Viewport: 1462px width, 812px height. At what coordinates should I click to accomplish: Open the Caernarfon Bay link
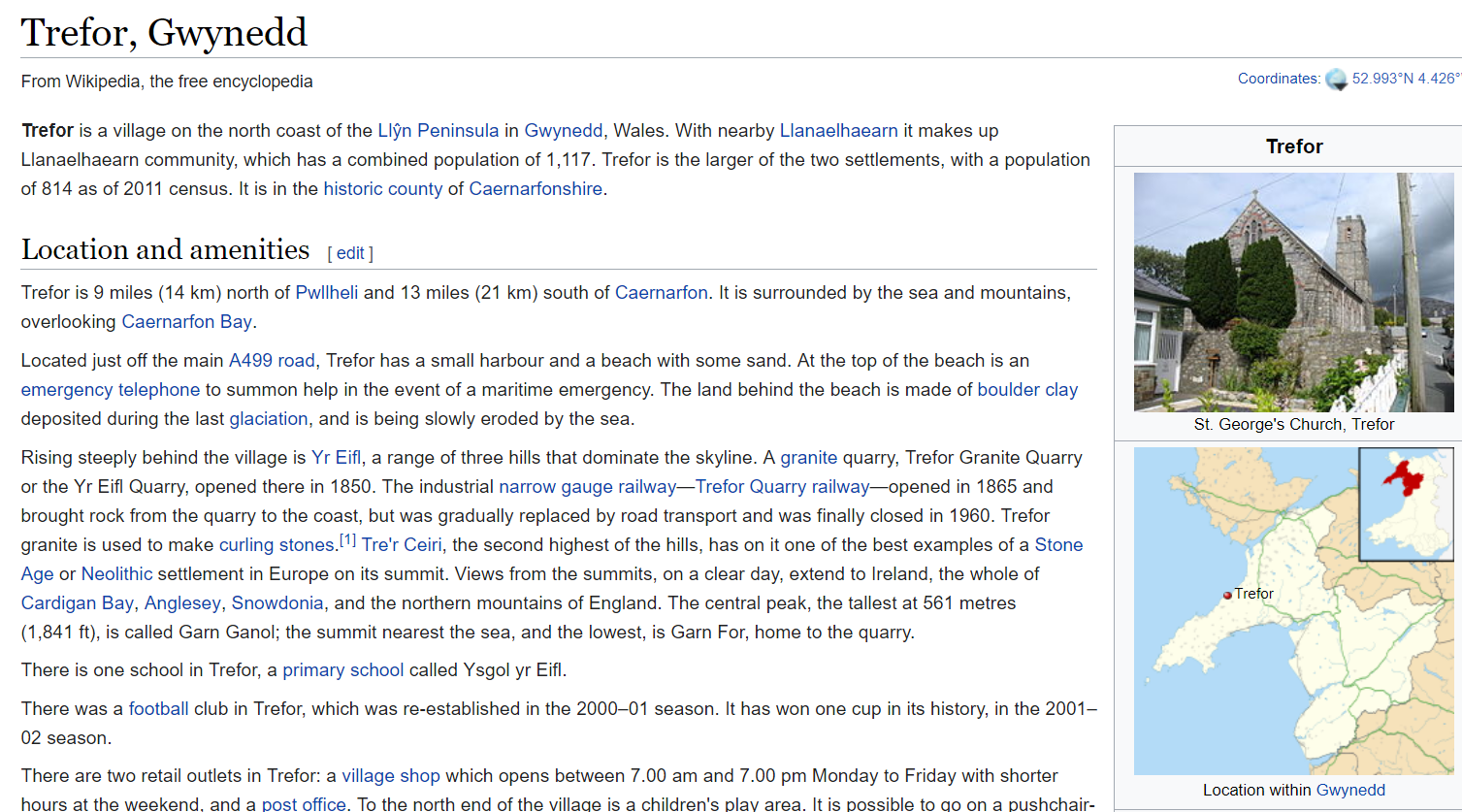(x=186, y=322)
